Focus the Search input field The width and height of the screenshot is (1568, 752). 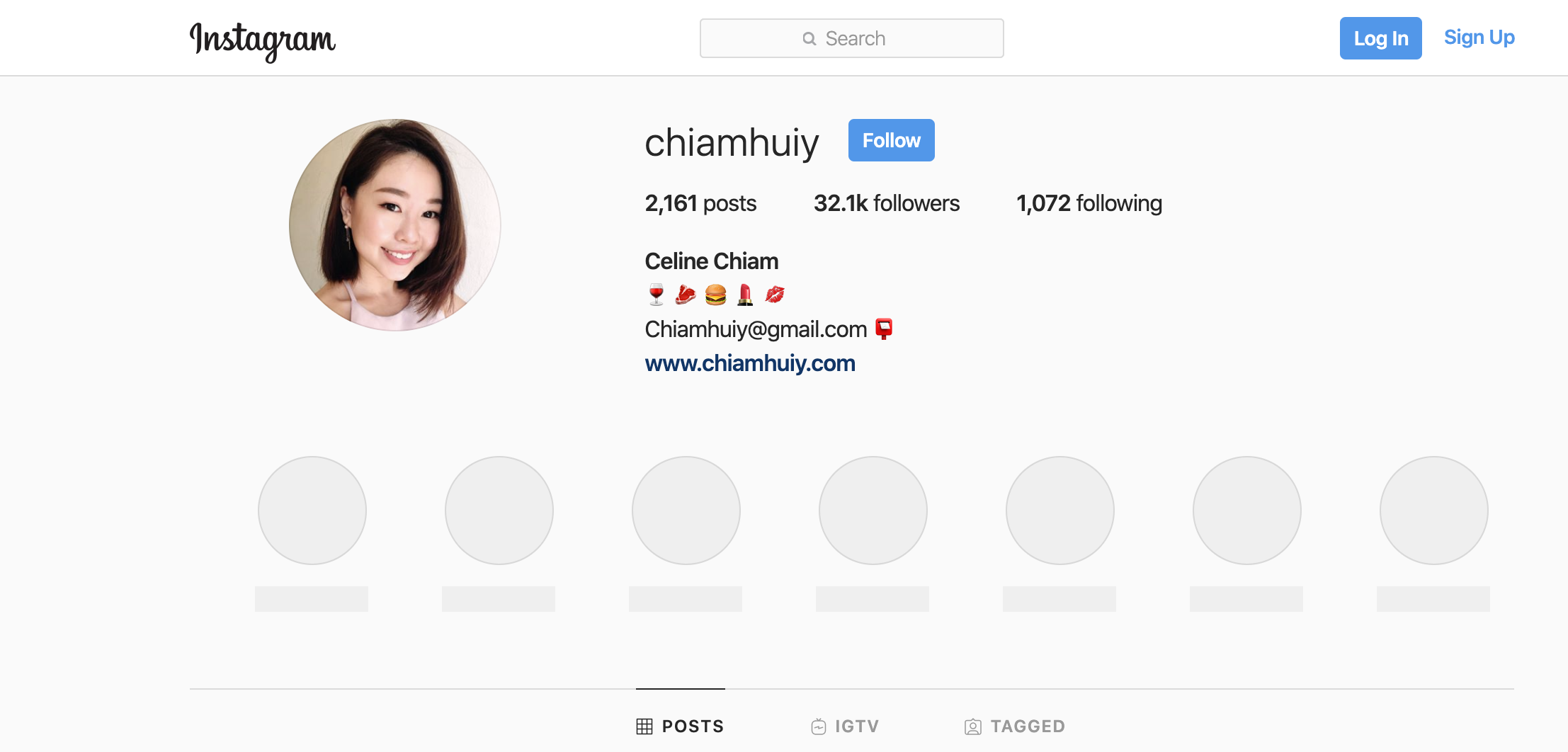[852, 38]
